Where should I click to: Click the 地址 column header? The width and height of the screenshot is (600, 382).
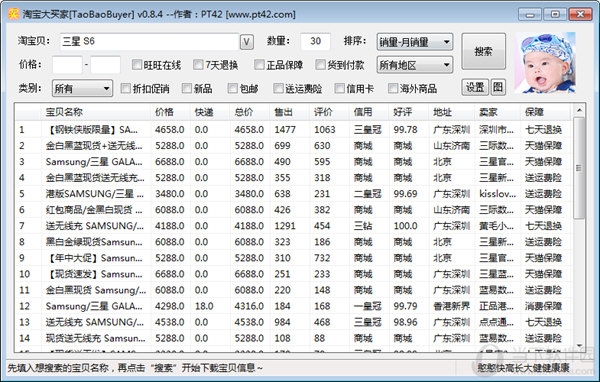pos(452,112)
